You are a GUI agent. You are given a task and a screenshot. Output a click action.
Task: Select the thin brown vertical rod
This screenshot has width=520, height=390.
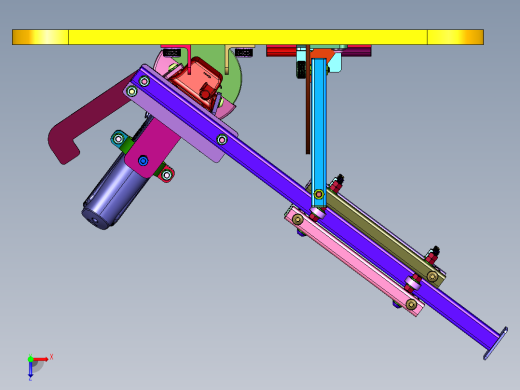(x=308, y=100)
